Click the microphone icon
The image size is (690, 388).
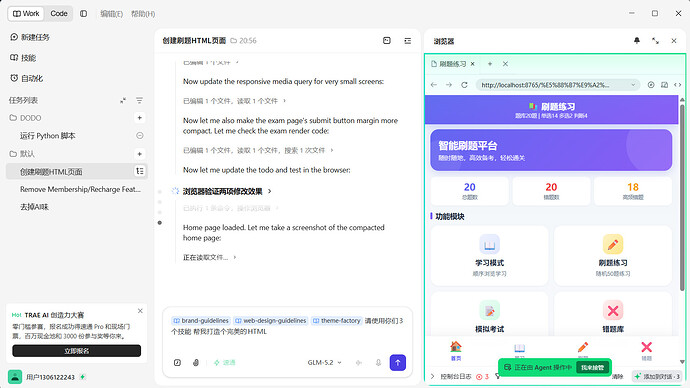[378, 362]
